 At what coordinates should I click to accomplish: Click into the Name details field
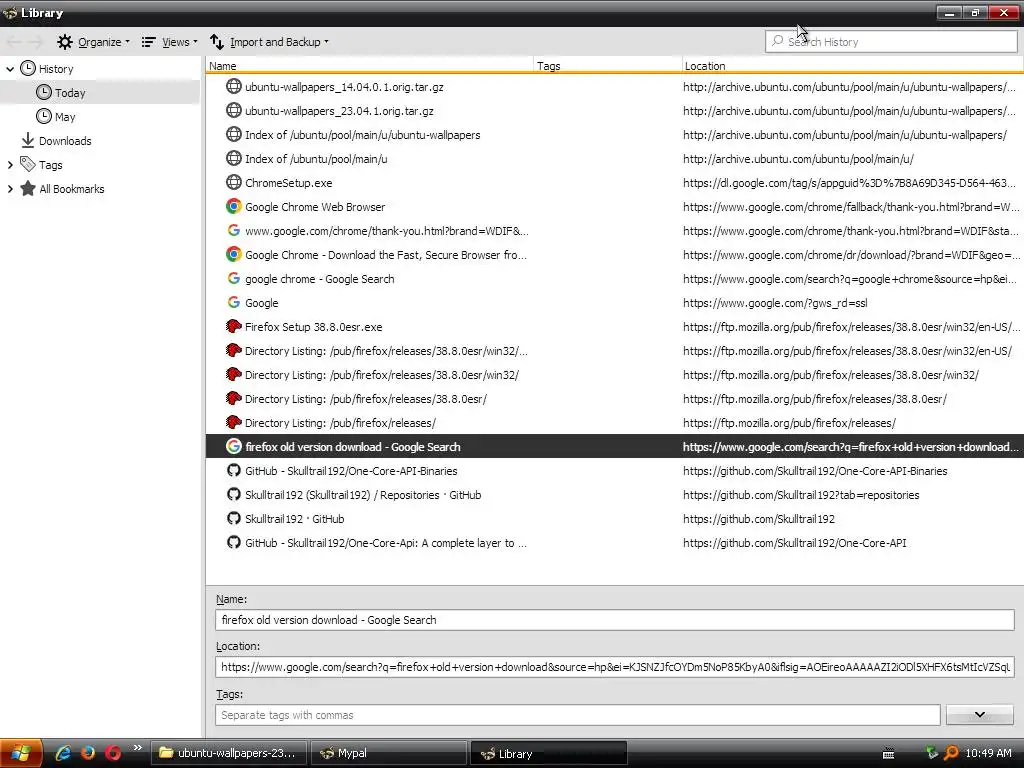[615, 620]
